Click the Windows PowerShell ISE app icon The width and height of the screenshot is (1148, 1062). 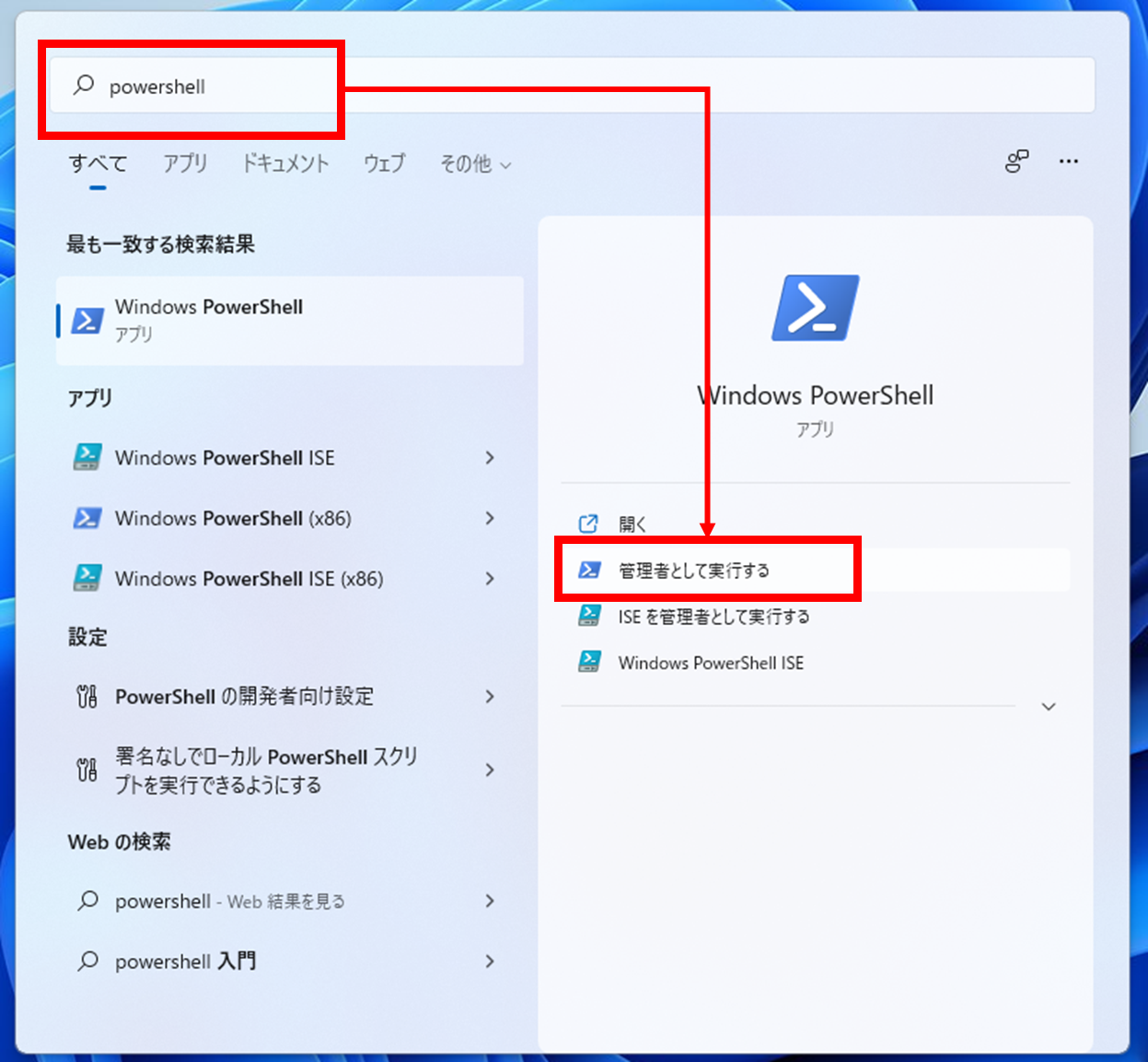[87, 457]
